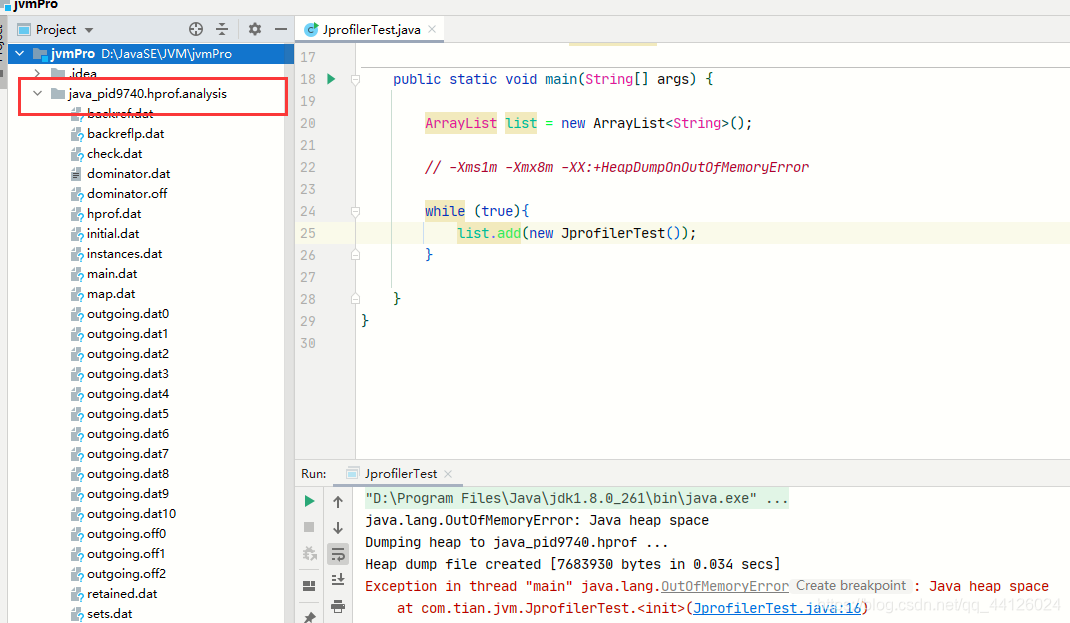Click fold end marker at line 28
The width and height of the screenshot is (1070, 623).
coord(356,299)
